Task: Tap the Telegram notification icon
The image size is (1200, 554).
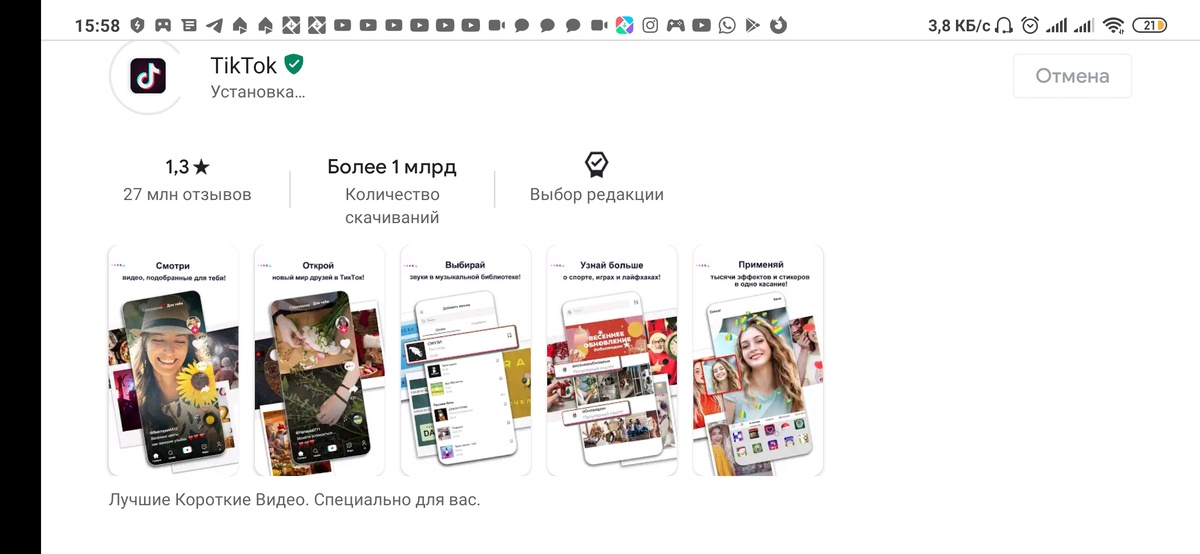Action: [214, 25]
